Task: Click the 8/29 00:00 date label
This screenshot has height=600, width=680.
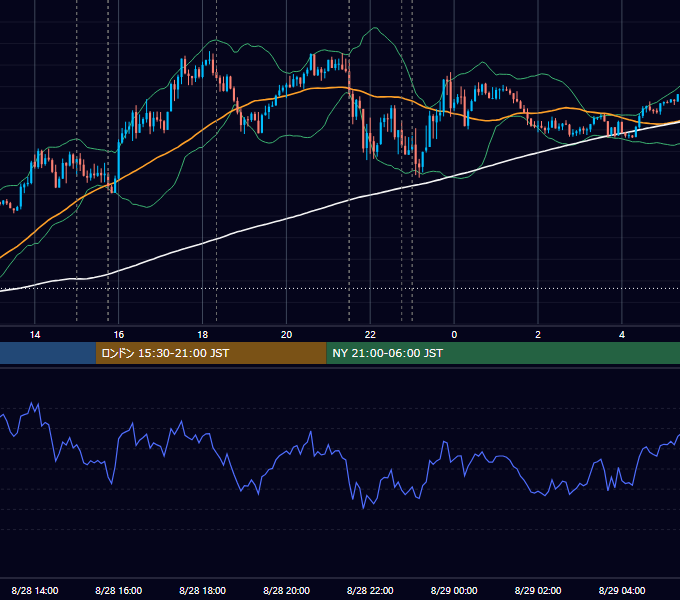Action: 454,590
